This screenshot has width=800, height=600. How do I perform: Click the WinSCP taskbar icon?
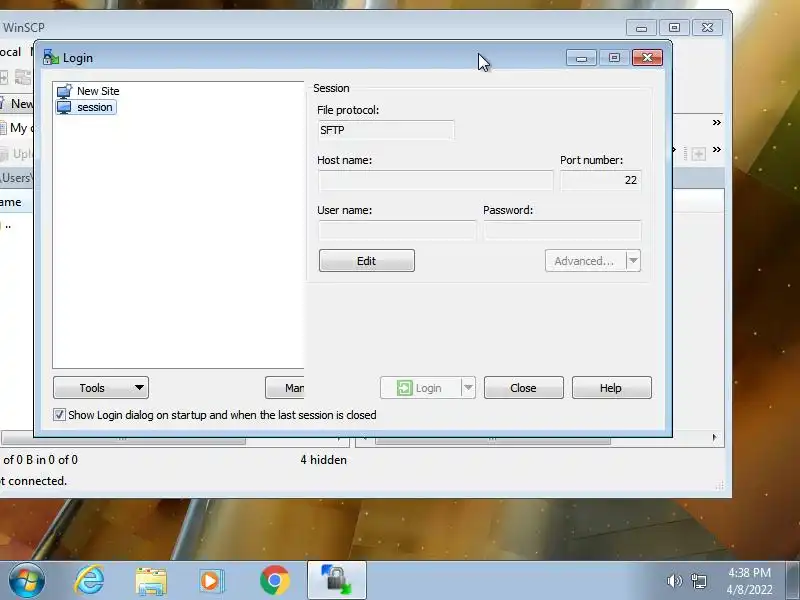click(337, 580)
